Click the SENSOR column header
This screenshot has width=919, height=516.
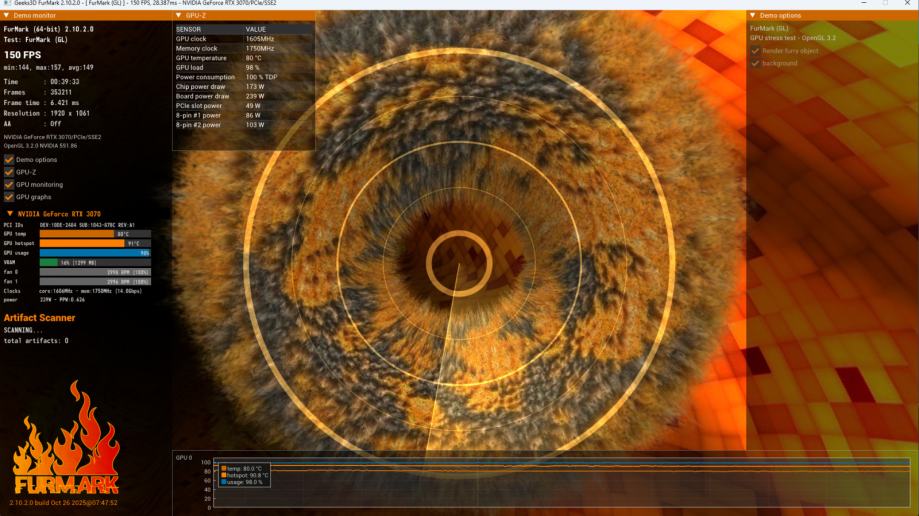(x=188, y=29)
